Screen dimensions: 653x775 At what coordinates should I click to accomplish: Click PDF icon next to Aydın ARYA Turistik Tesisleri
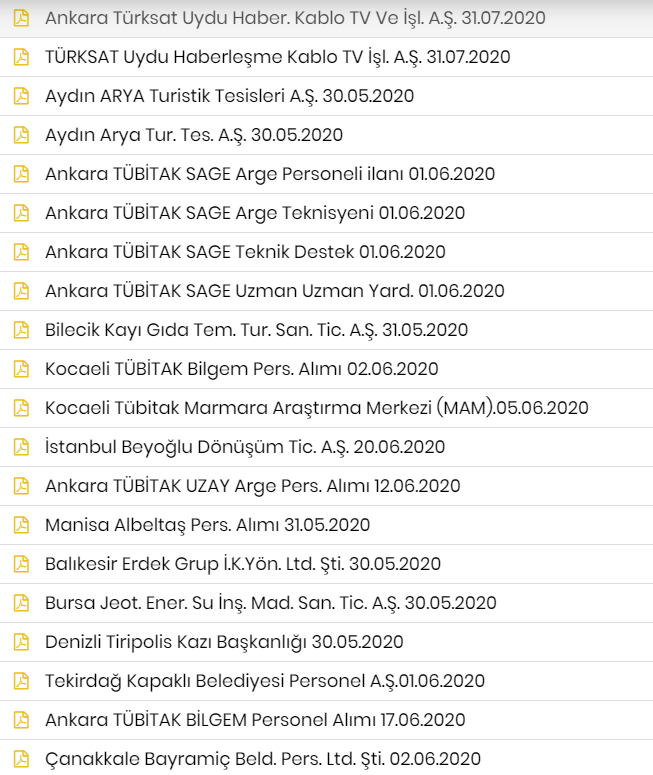tap(21, 96)
